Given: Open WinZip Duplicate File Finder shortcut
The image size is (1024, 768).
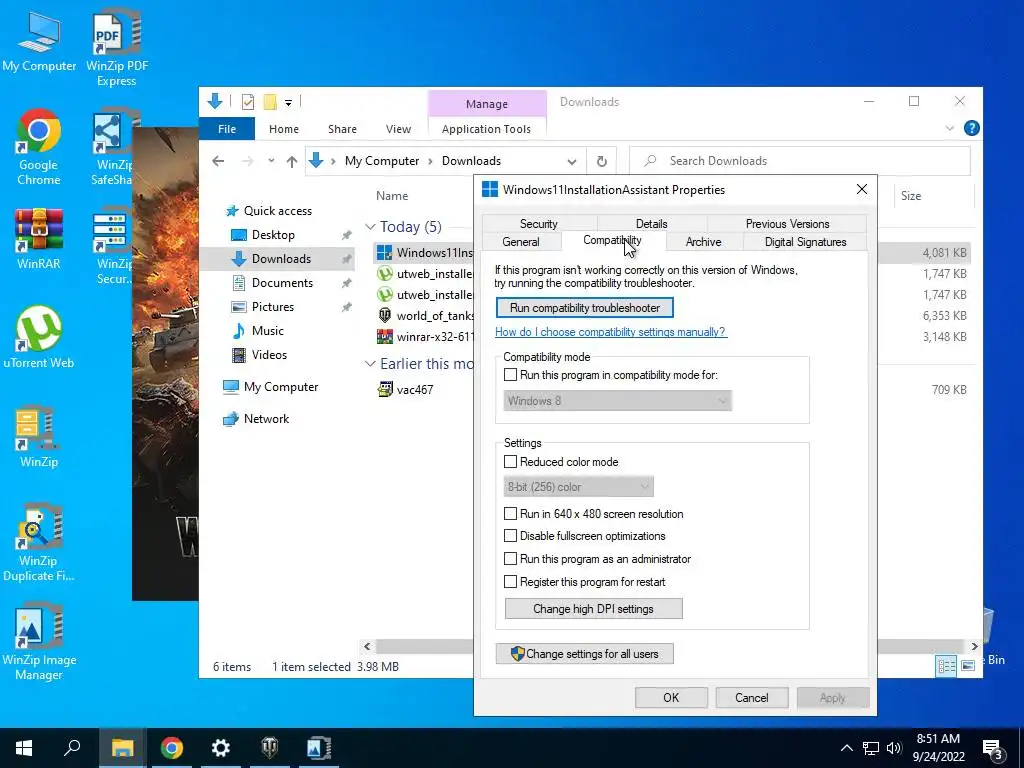Looking at the screenshot, I should (39, 542).
